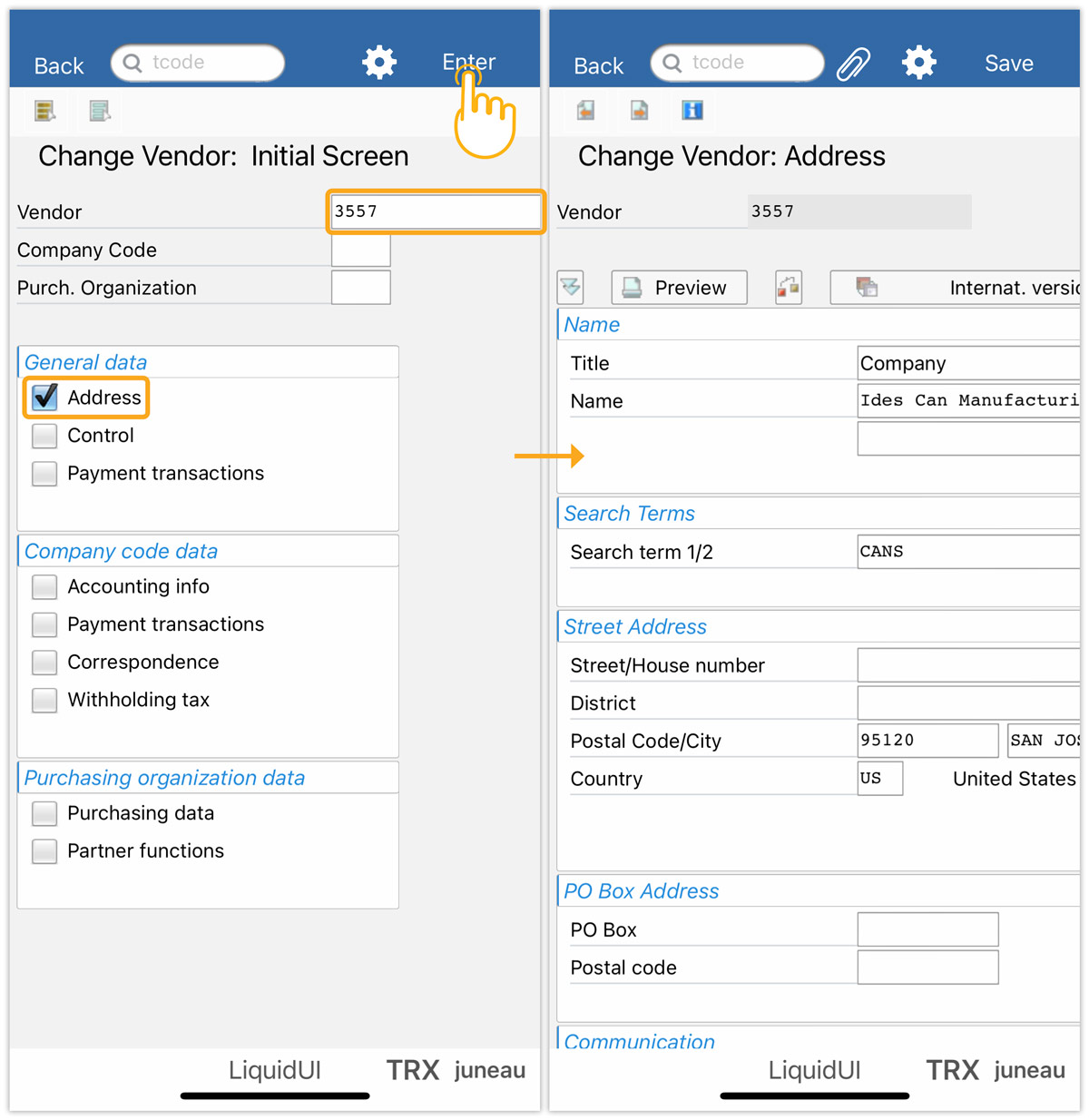
Task: Click the first toolbar icon under the Initial Screen Back button
Action: click(x=44, y=111)
